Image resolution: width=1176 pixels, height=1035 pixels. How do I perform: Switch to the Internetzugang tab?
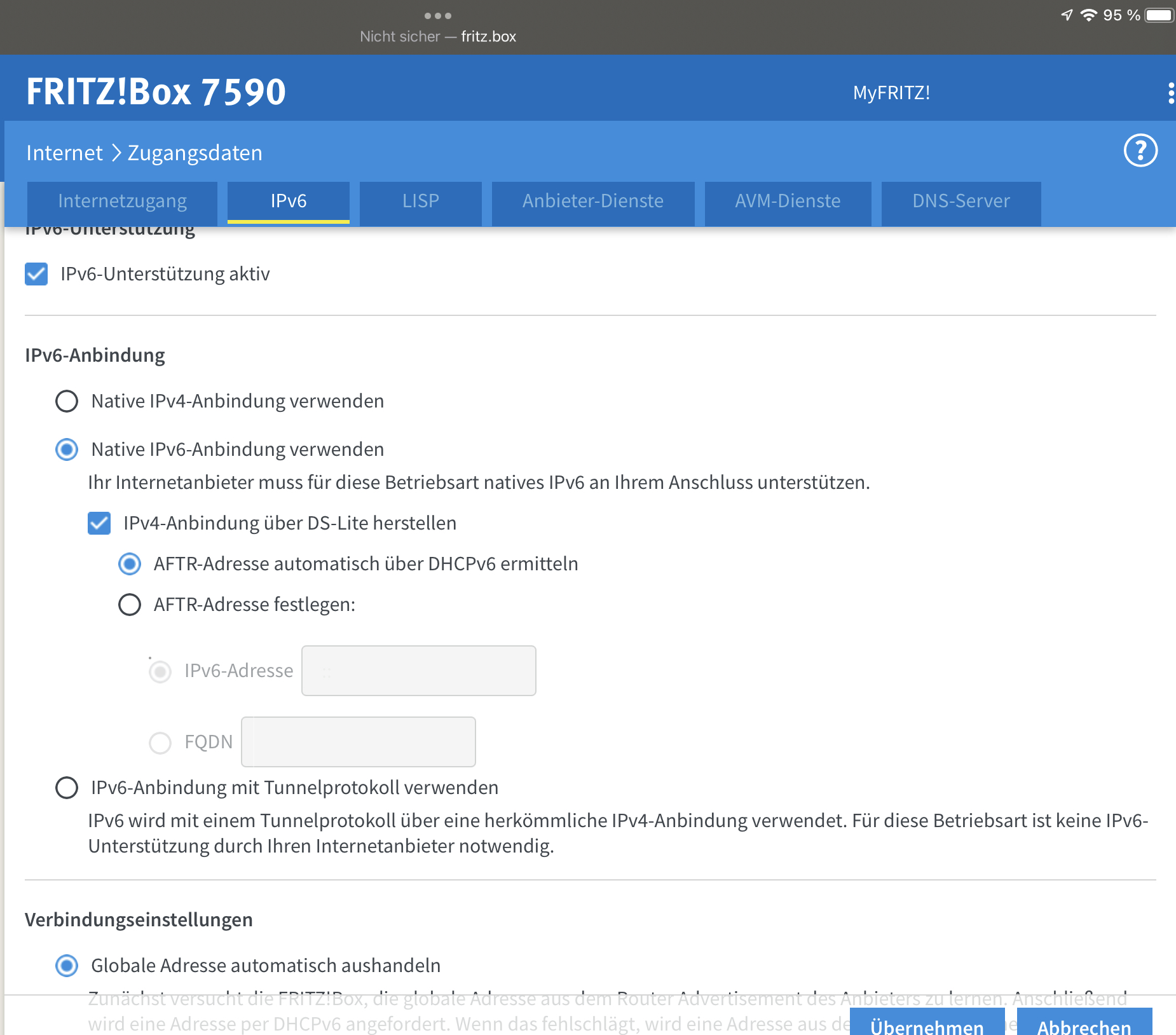[122, 203]
